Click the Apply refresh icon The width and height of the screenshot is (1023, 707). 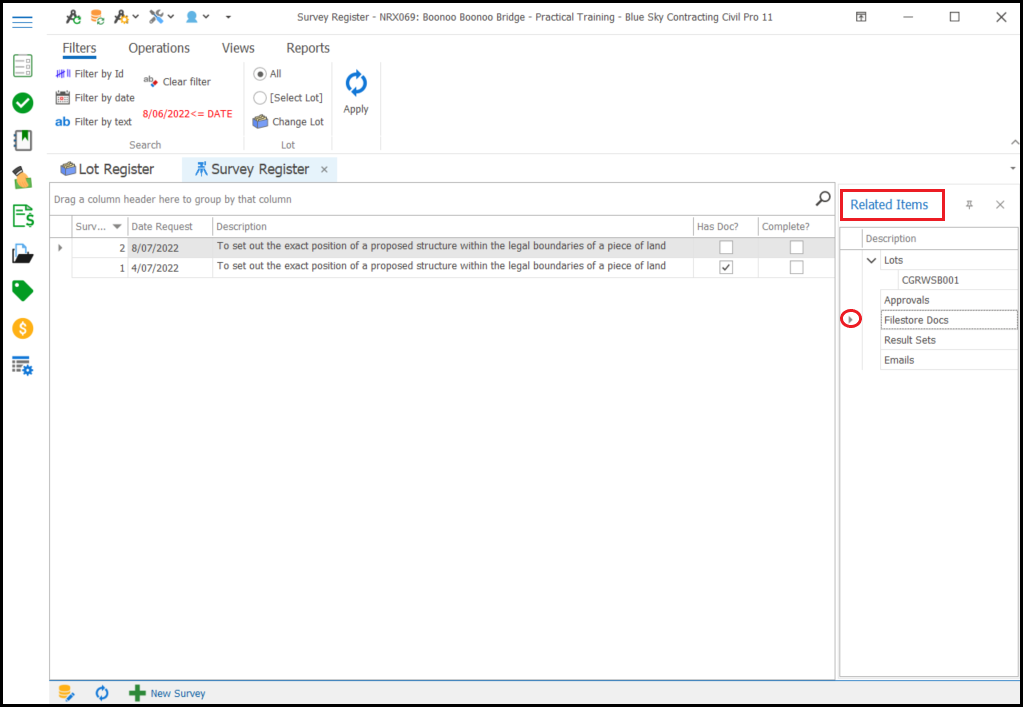(356, 84)
